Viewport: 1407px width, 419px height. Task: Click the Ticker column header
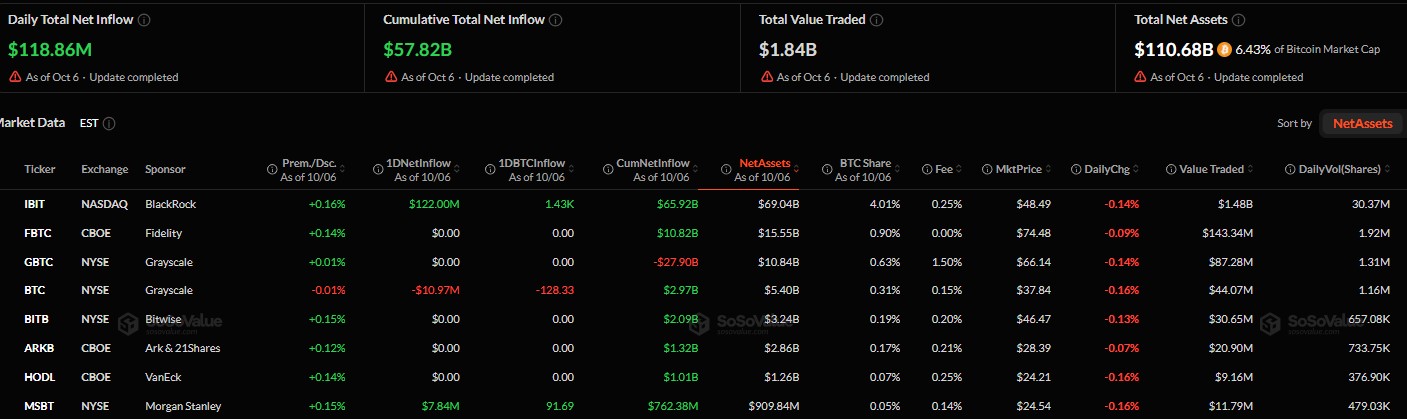tap(40, 170)
